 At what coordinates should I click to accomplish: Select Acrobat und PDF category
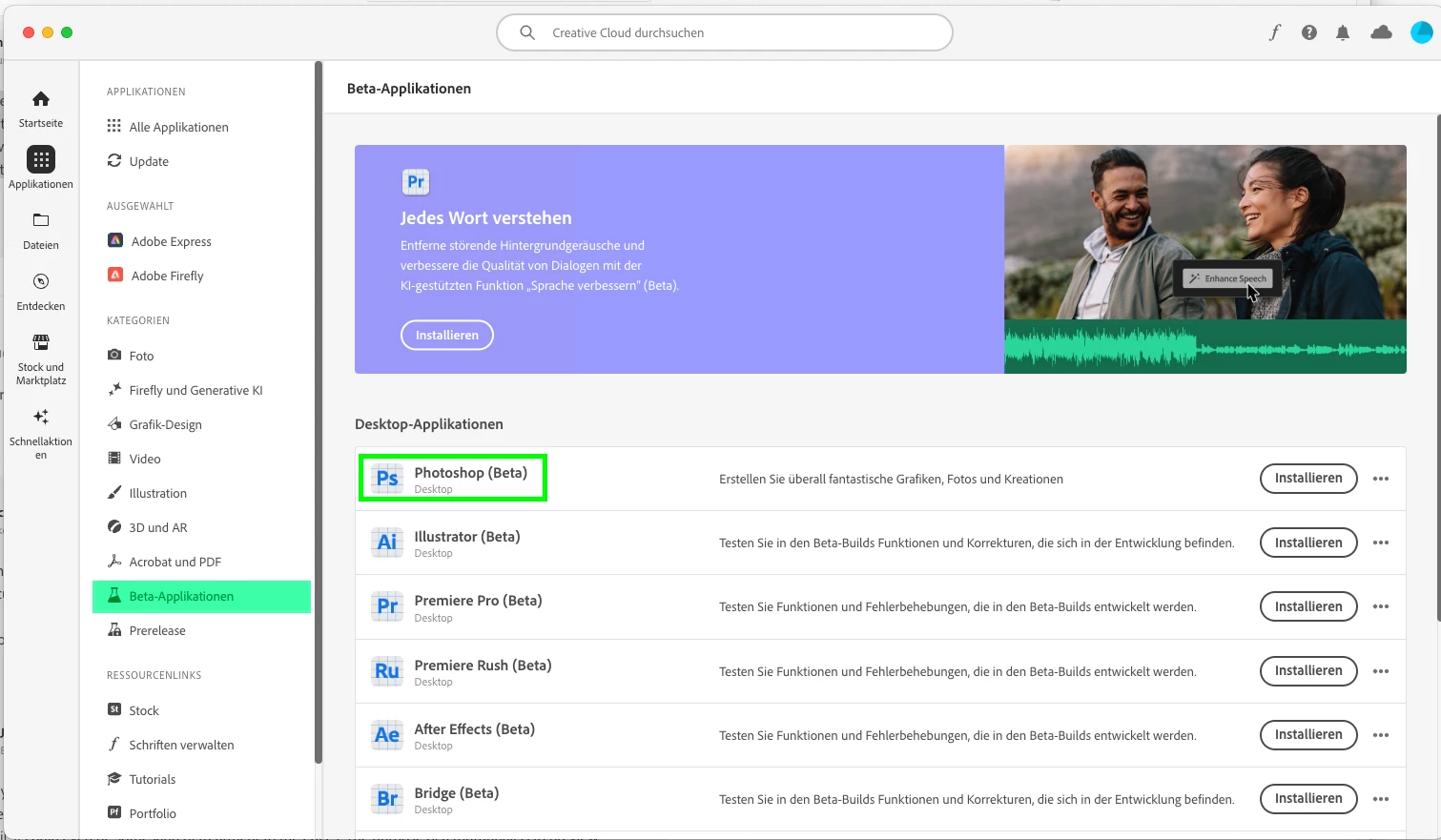pos(201,562)
